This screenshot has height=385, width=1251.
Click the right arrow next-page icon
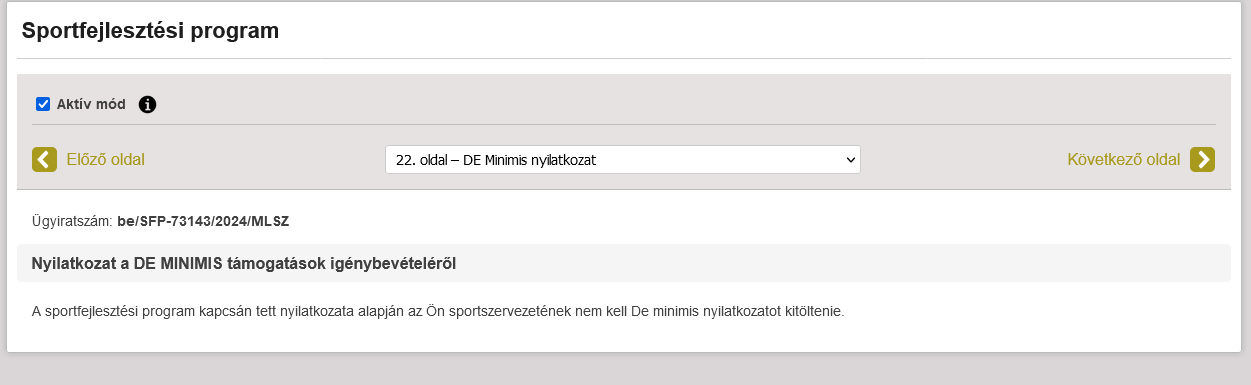[1202, 159]
